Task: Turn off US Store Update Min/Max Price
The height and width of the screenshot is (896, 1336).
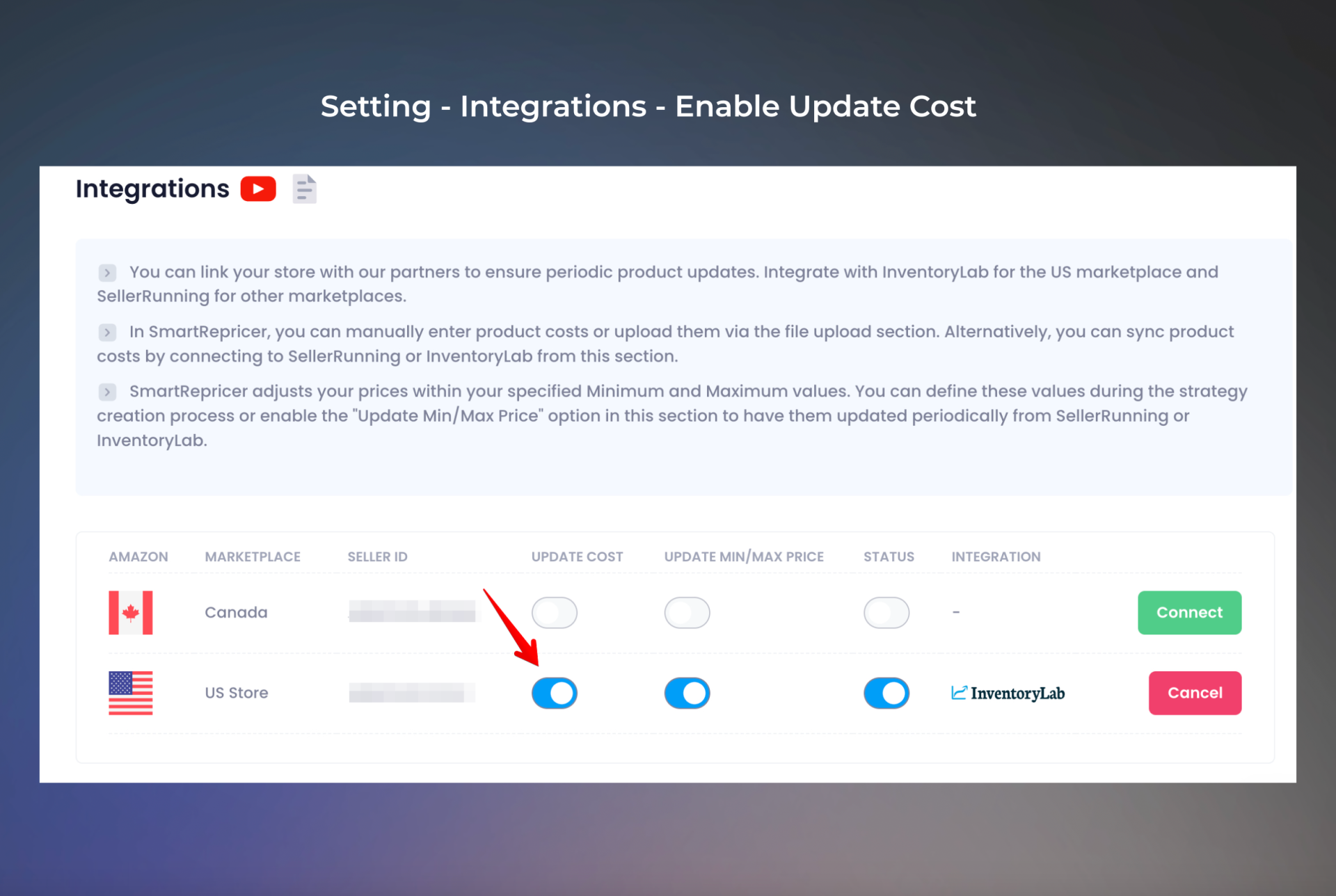Action: tap(687, 693)
